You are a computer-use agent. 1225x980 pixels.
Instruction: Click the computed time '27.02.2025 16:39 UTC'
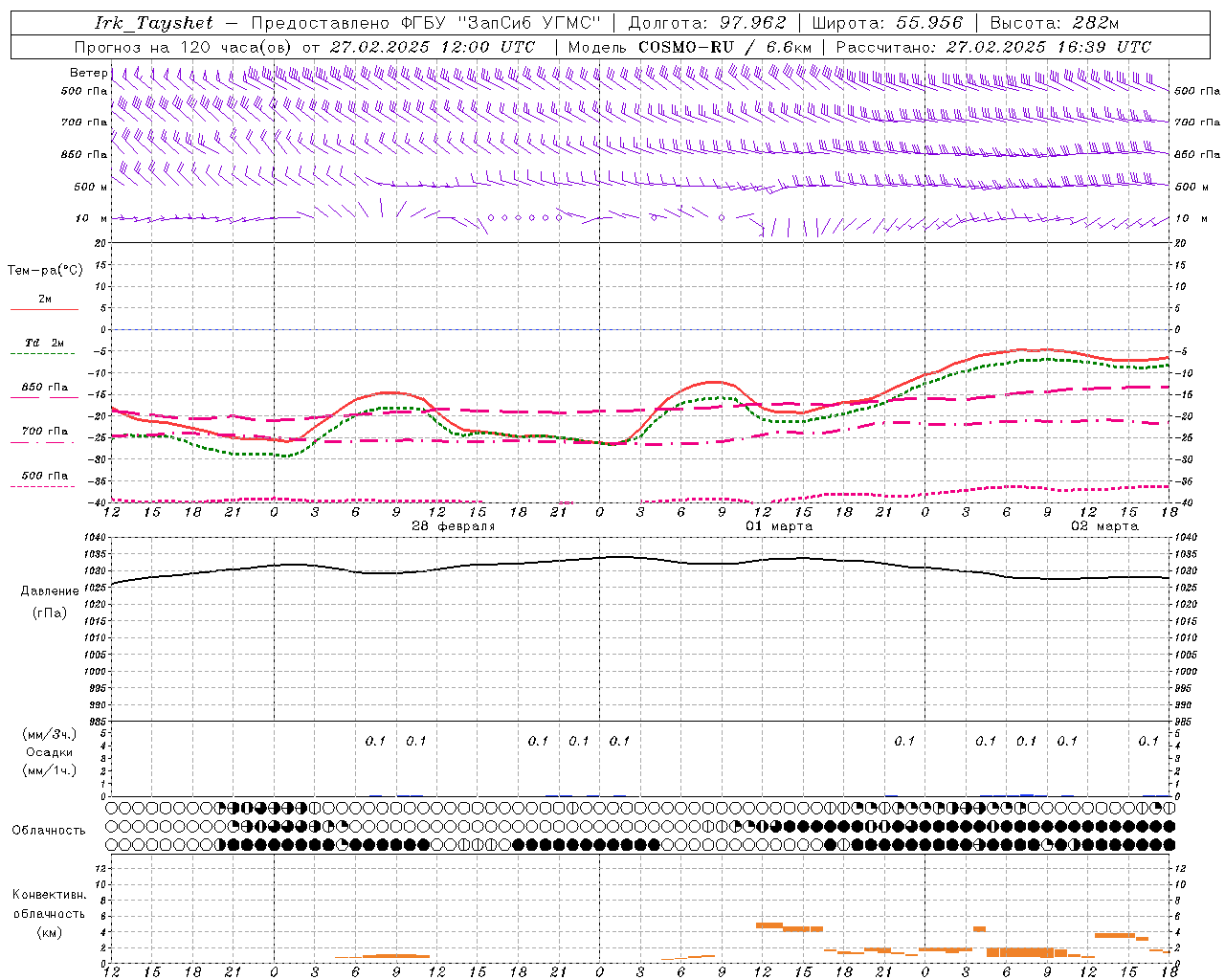point(1048,47)
